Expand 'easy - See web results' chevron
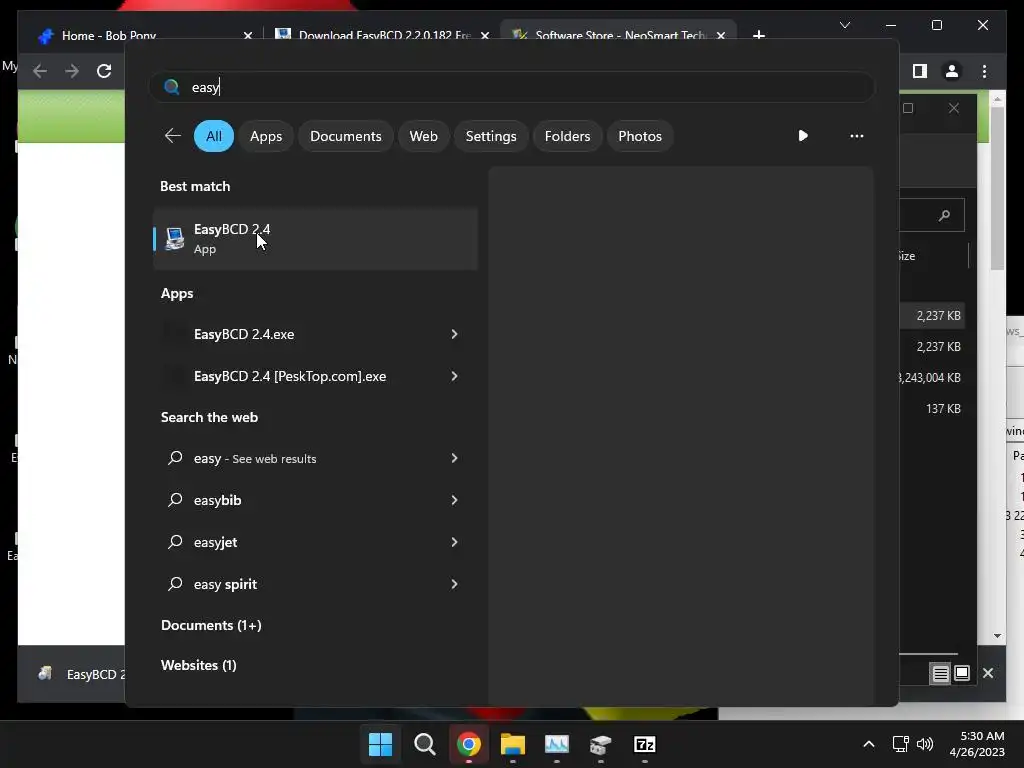The image size is (1024, 768). 455,458
